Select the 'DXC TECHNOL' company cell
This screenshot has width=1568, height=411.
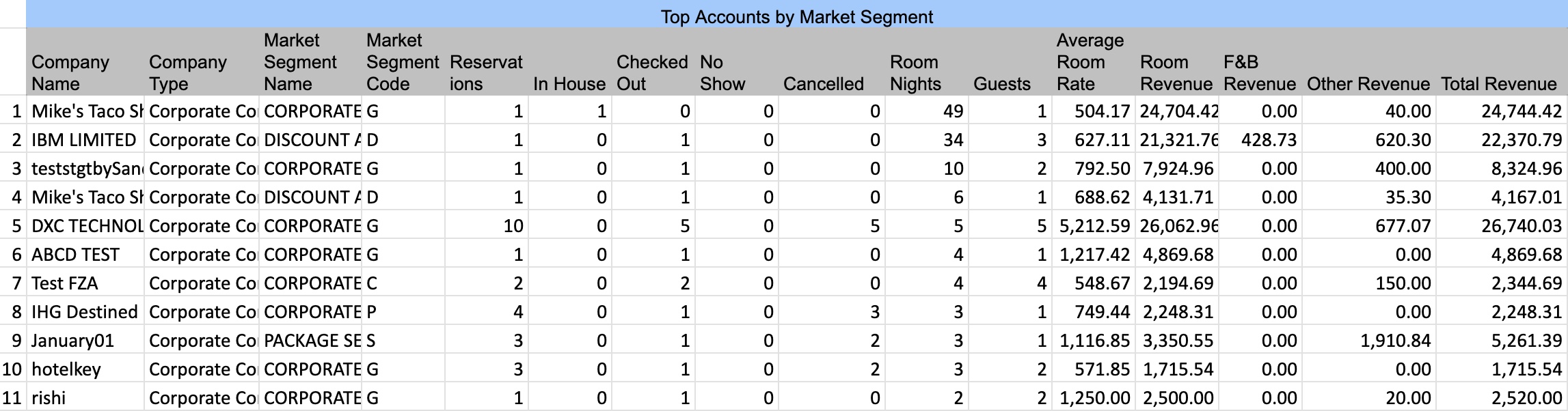coord(87,226)
